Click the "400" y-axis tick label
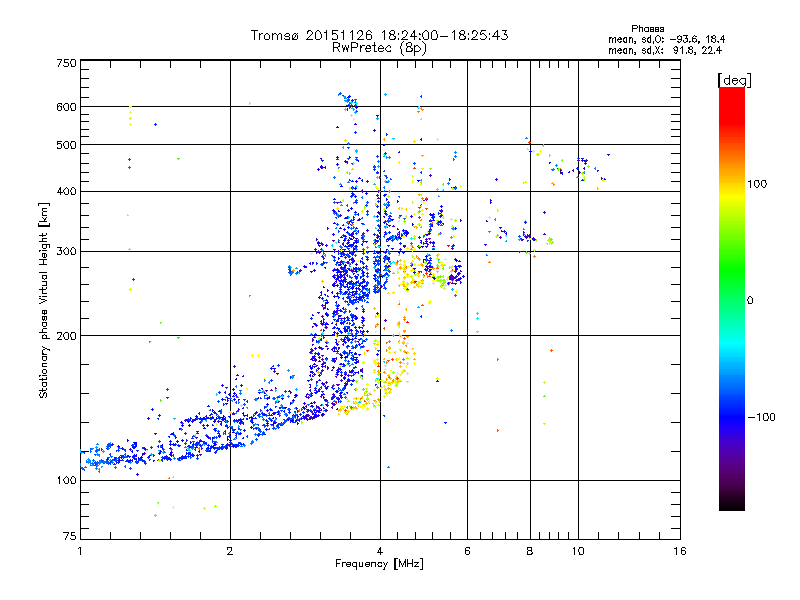Image resolution: width=800 pixels, height=600 pixels. (66, 192)
